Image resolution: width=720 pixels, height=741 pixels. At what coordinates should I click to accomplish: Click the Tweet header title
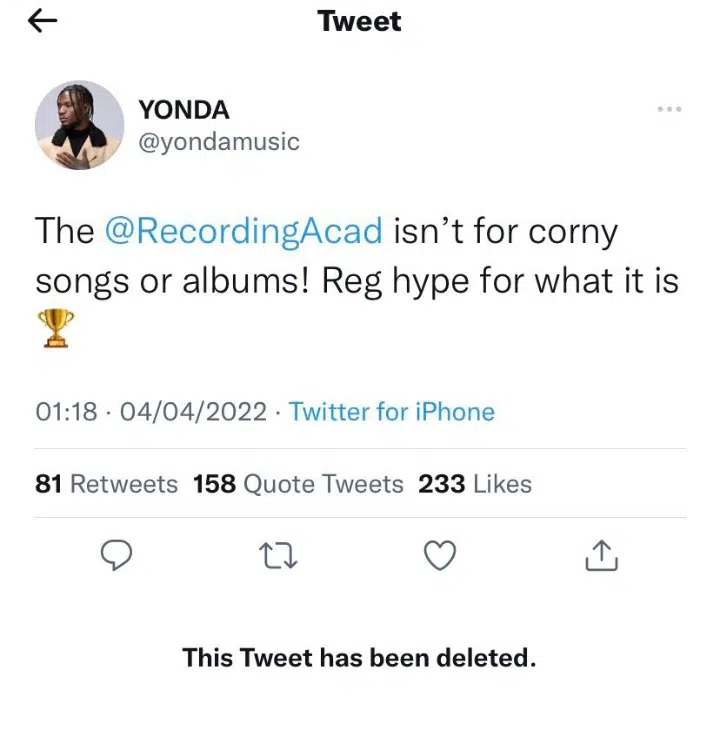click(x=360, y=21)
